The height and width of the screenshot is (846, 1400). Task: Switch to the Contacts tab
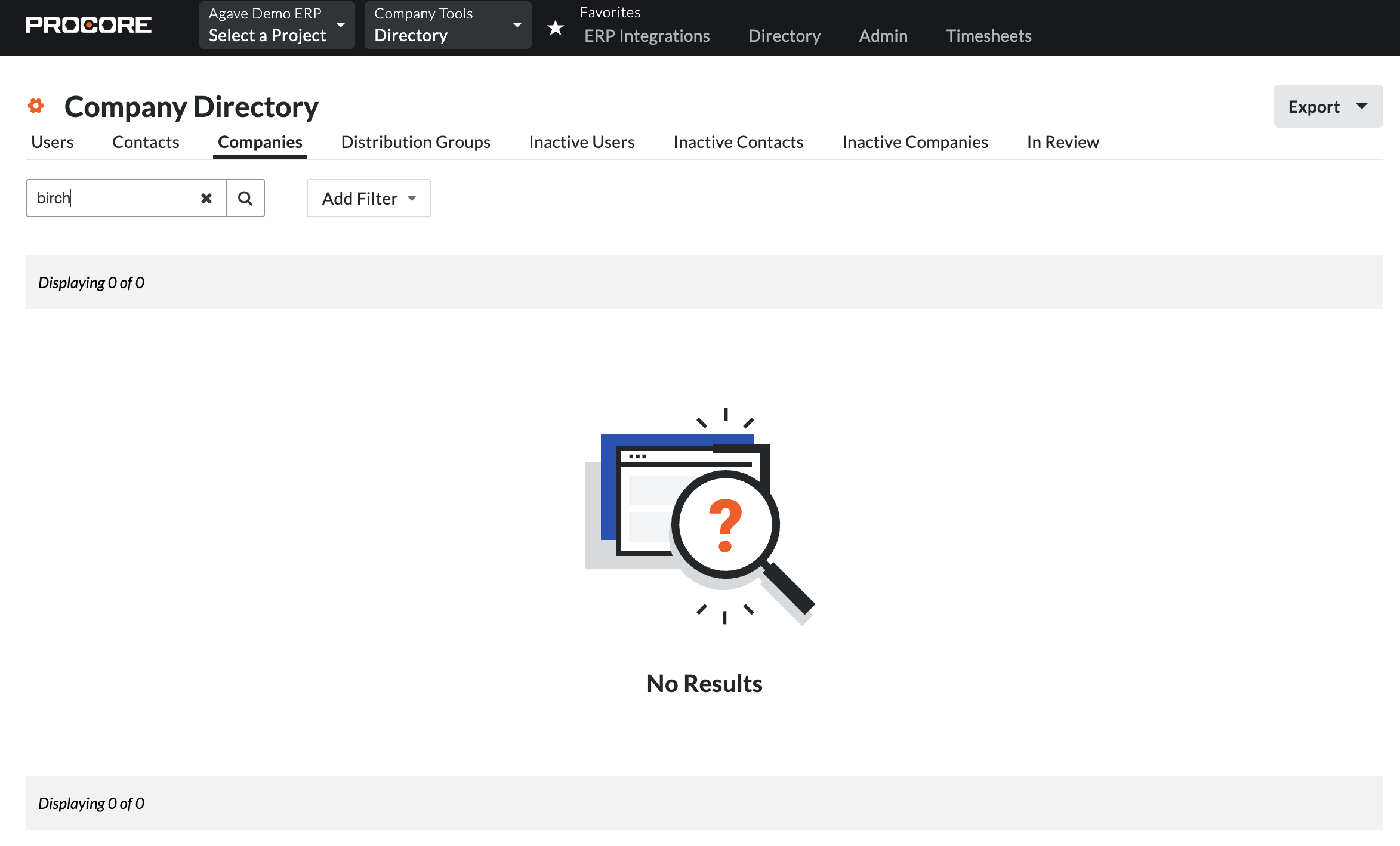coord(146,142)
